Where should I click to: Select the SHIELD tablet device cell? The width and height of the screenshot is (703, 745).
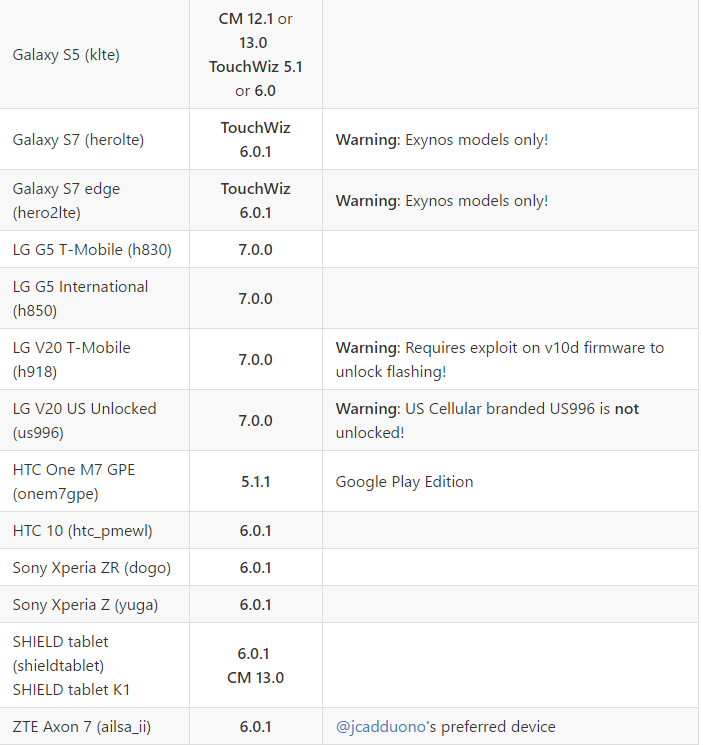click(71, 665)
